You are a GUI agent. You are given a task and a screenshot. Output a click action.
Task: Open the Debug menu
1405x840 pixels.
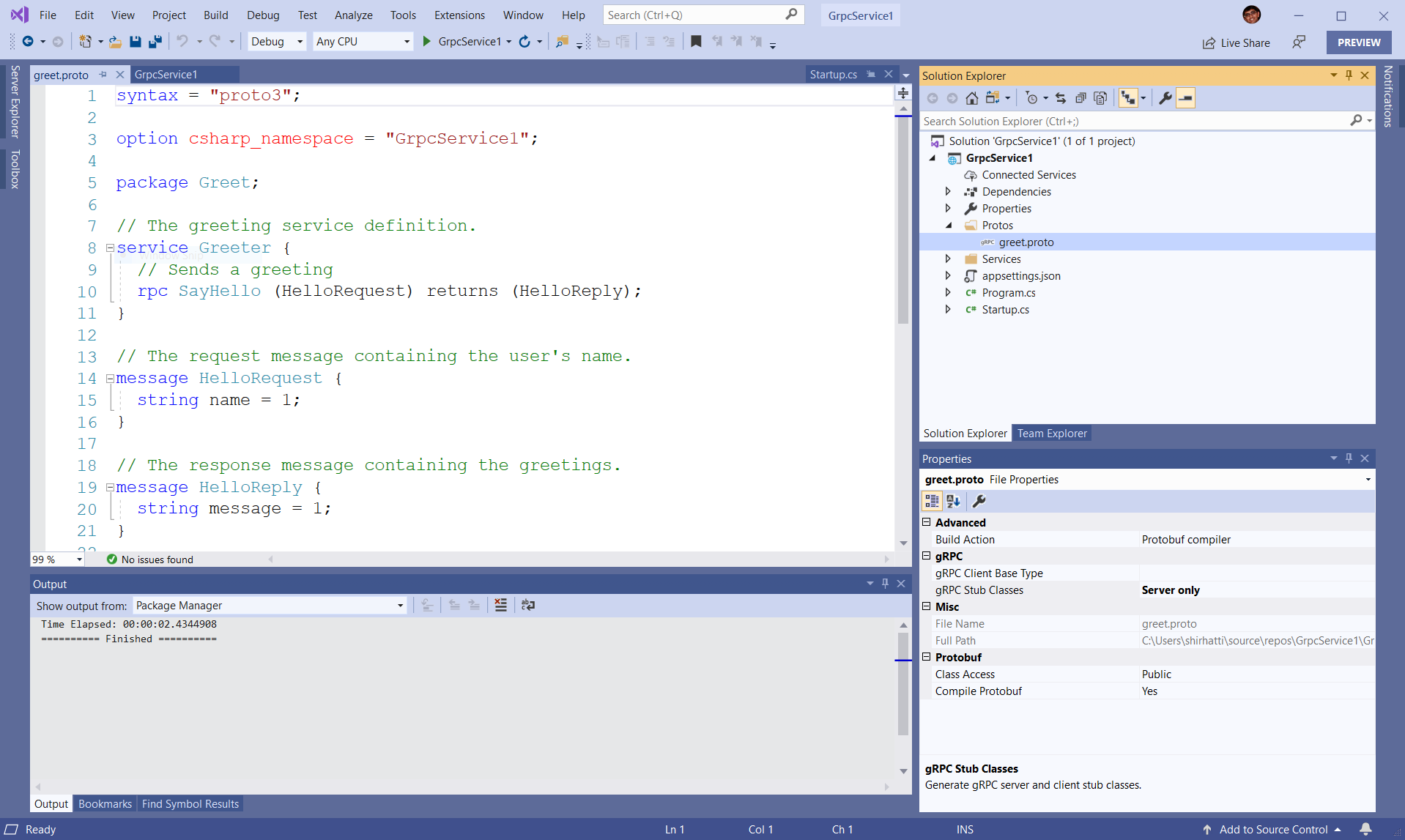(x=262, y=15)
